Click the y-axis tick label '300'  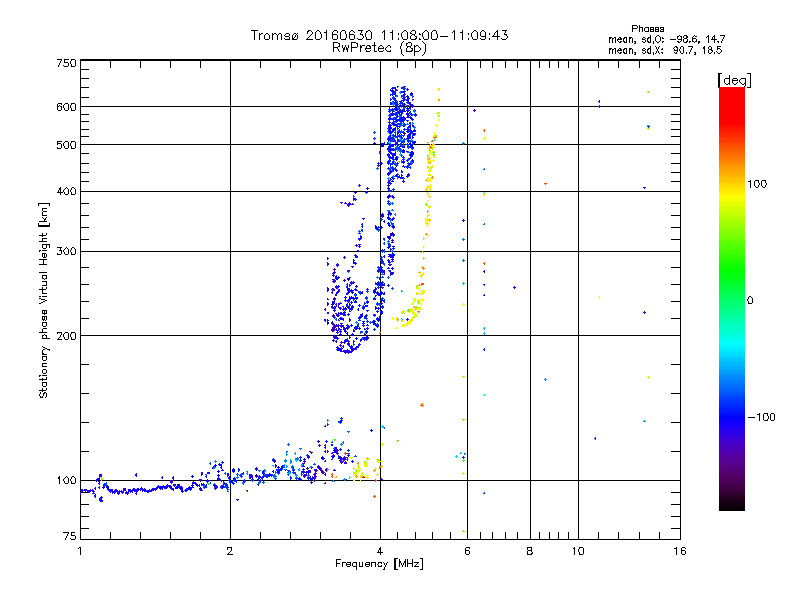(x=66, y=252)
